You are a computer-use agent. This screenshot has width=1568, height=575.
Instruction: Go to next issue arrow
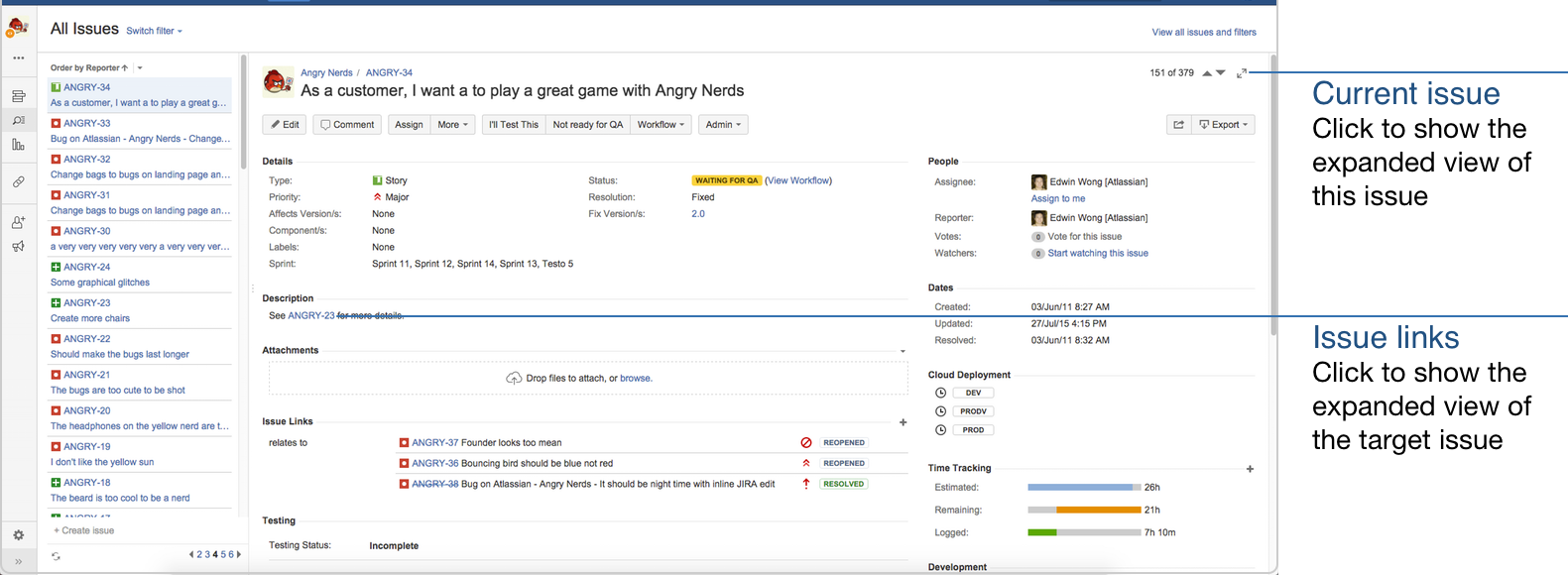[1221, 73]
